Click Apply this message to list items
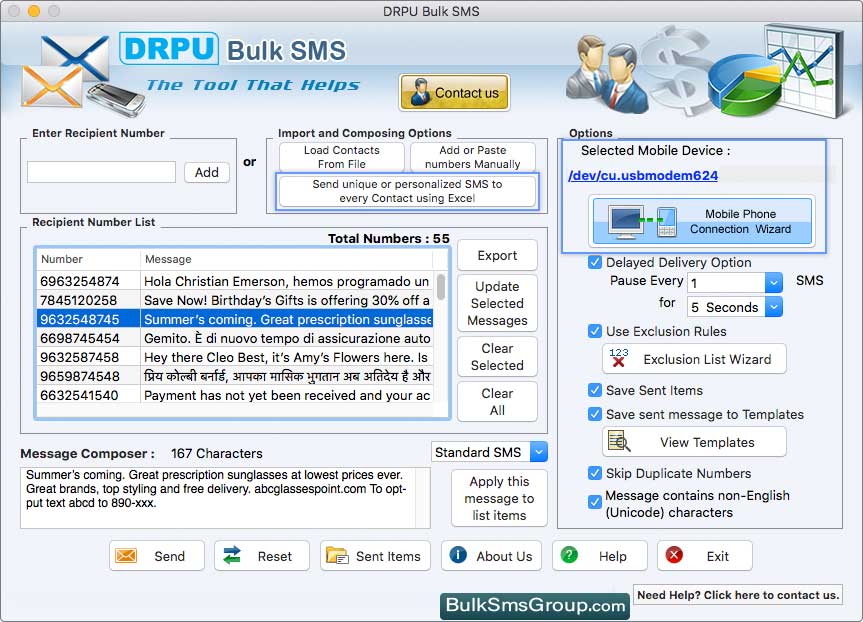The height and width of the screenshot is (622, 863). [499, 498]
